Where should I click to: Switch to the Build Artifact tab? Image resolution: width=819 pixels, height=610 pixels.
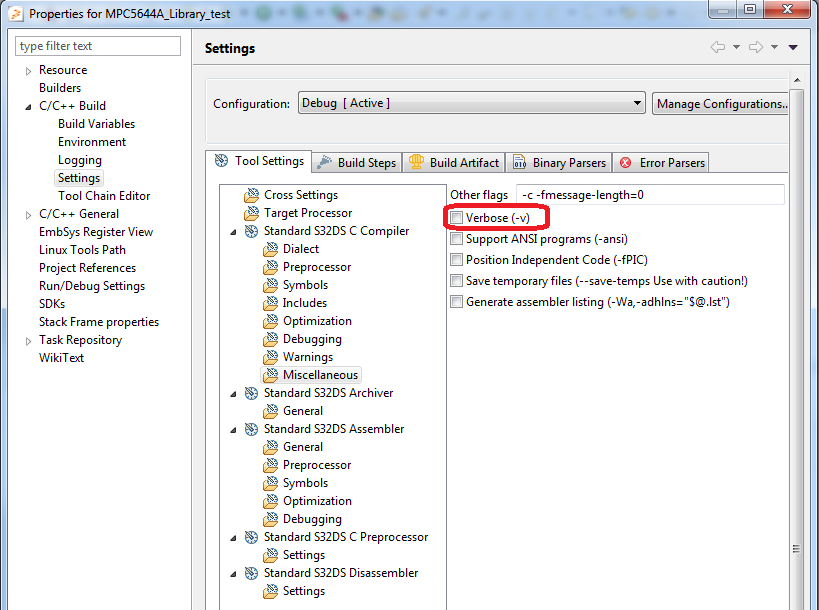[454, 162]
